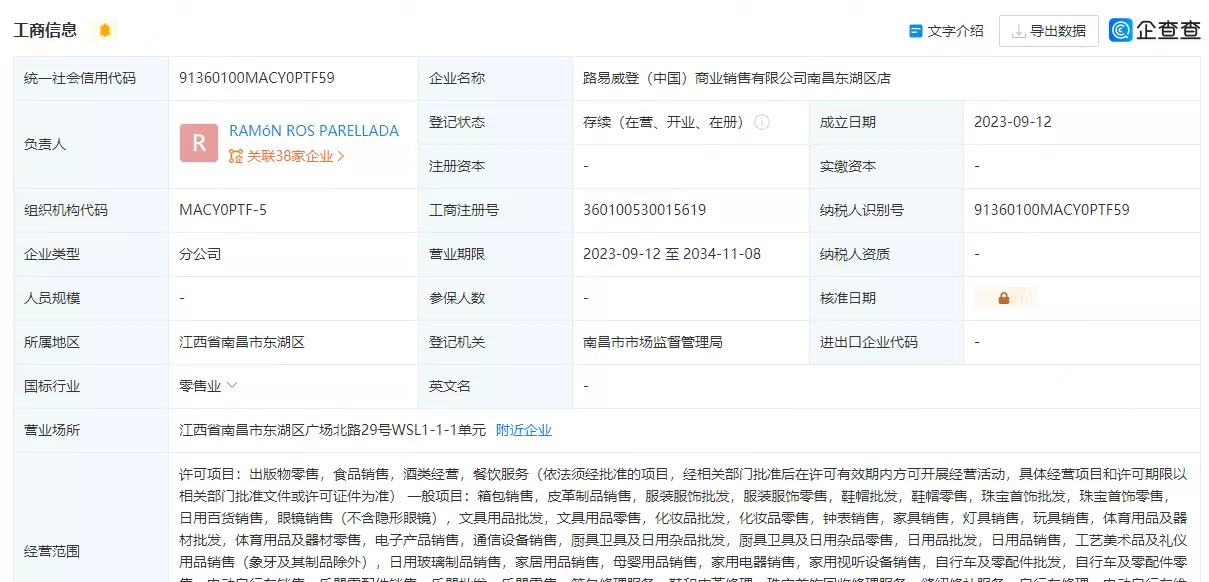Screen dimensions: 1209x582
Task: Open RAMóN ROS PARELLADA profile link
Action: [x=313, y=131]
